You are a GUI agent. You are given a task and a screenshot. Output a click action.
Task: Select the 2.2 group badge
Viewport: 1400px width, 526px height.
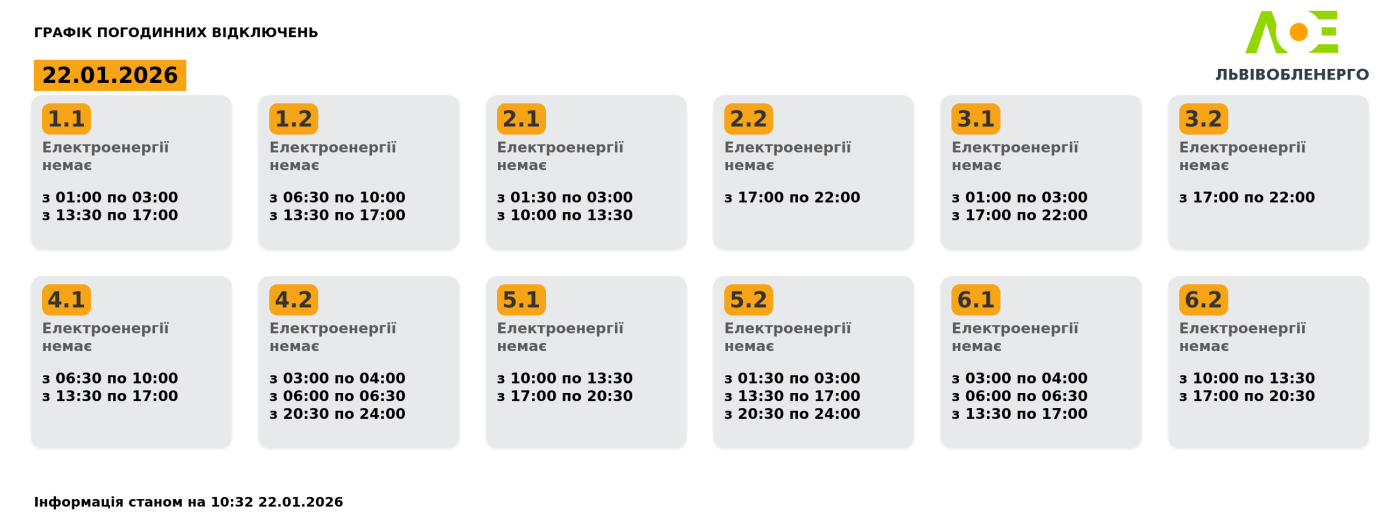pos(748,119)
